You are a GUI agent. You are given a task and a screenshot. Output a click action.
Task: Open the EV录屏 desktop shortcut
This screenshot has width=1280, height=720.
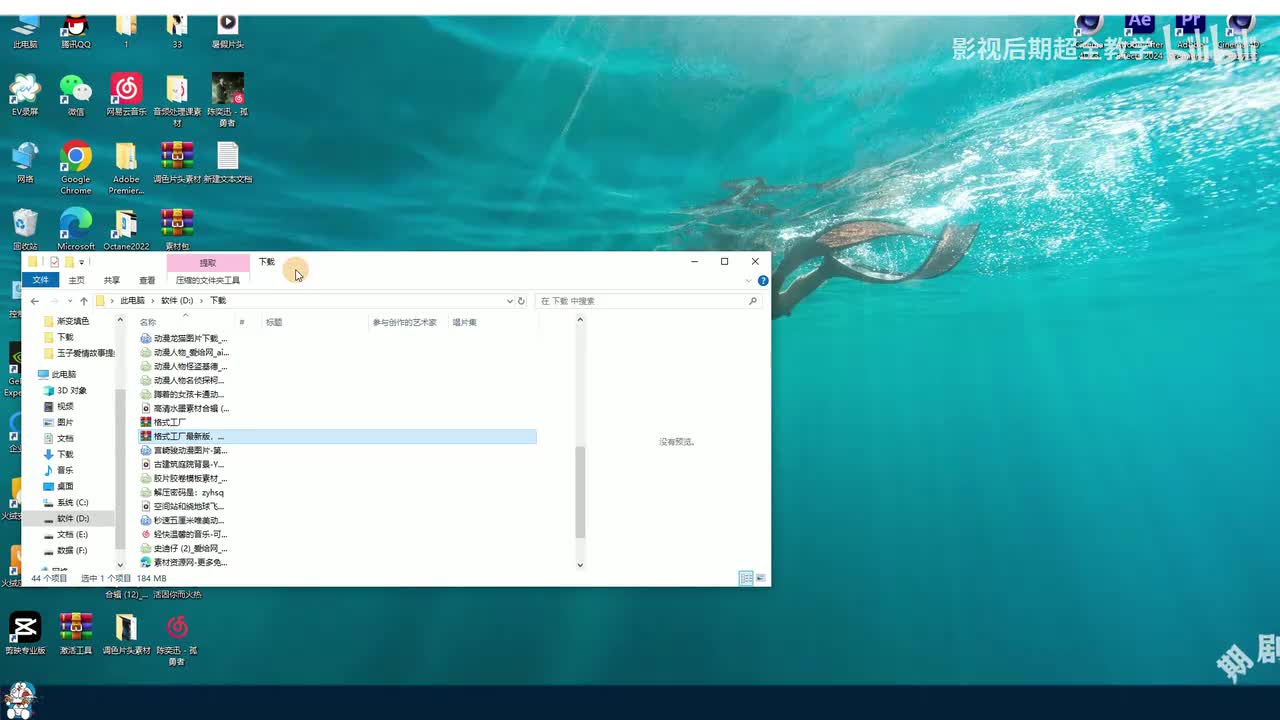pyautogui.click(x=25, y=95)
